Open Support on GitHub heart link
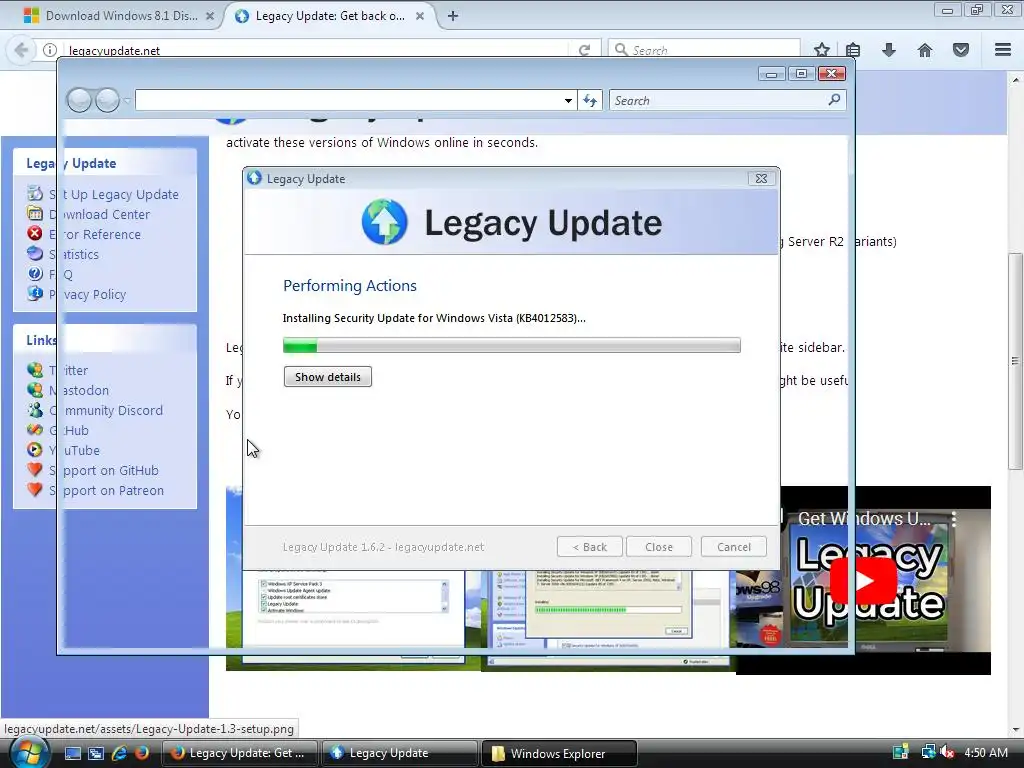The width and height of the screenshot is (1024, 768). tap(103, 470)
